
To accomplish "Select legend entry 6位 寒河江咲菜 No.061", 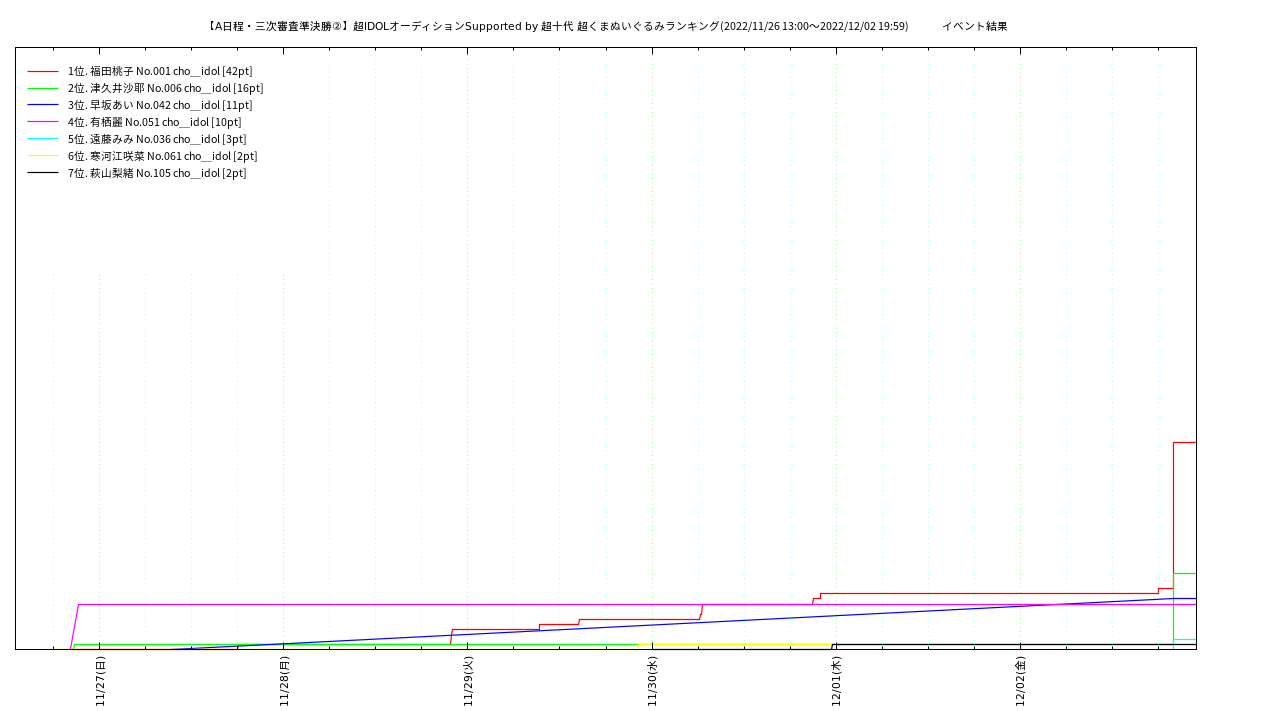I will coord(163,156).
